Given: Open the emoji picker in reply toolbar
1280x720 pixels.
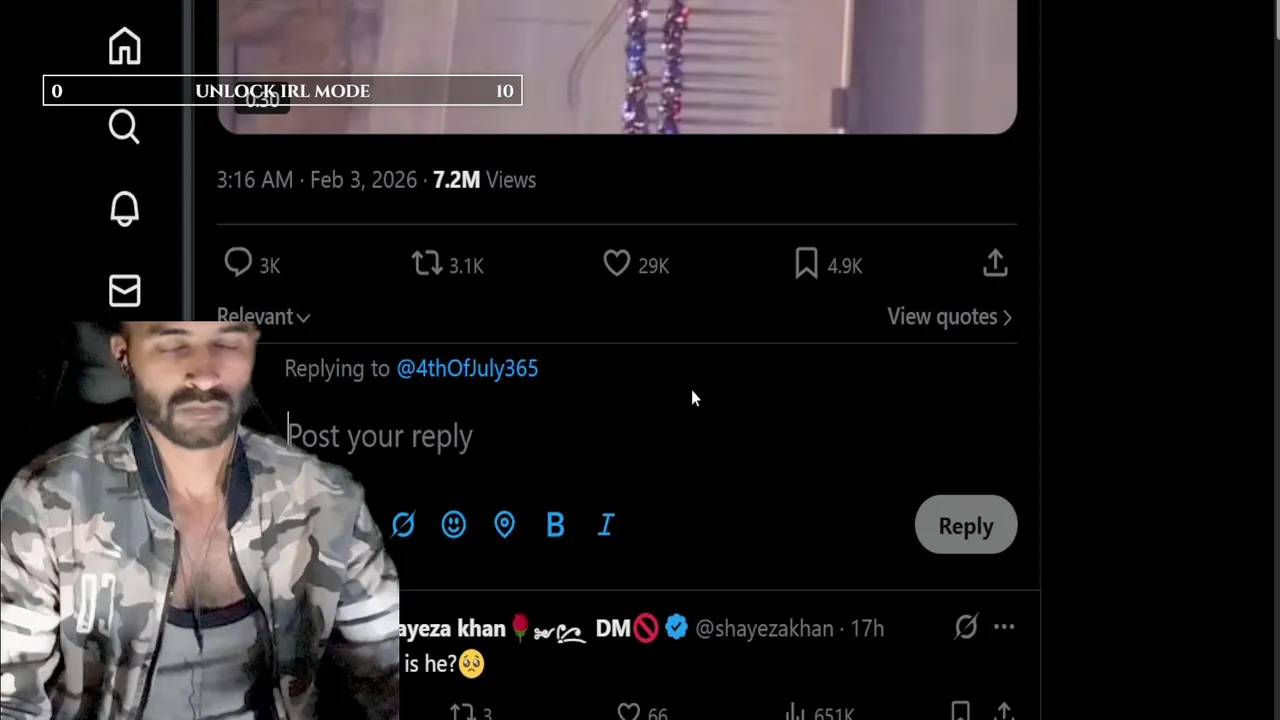Looking at the screenshot, I should pyautogui.click(x=454, y=525).
